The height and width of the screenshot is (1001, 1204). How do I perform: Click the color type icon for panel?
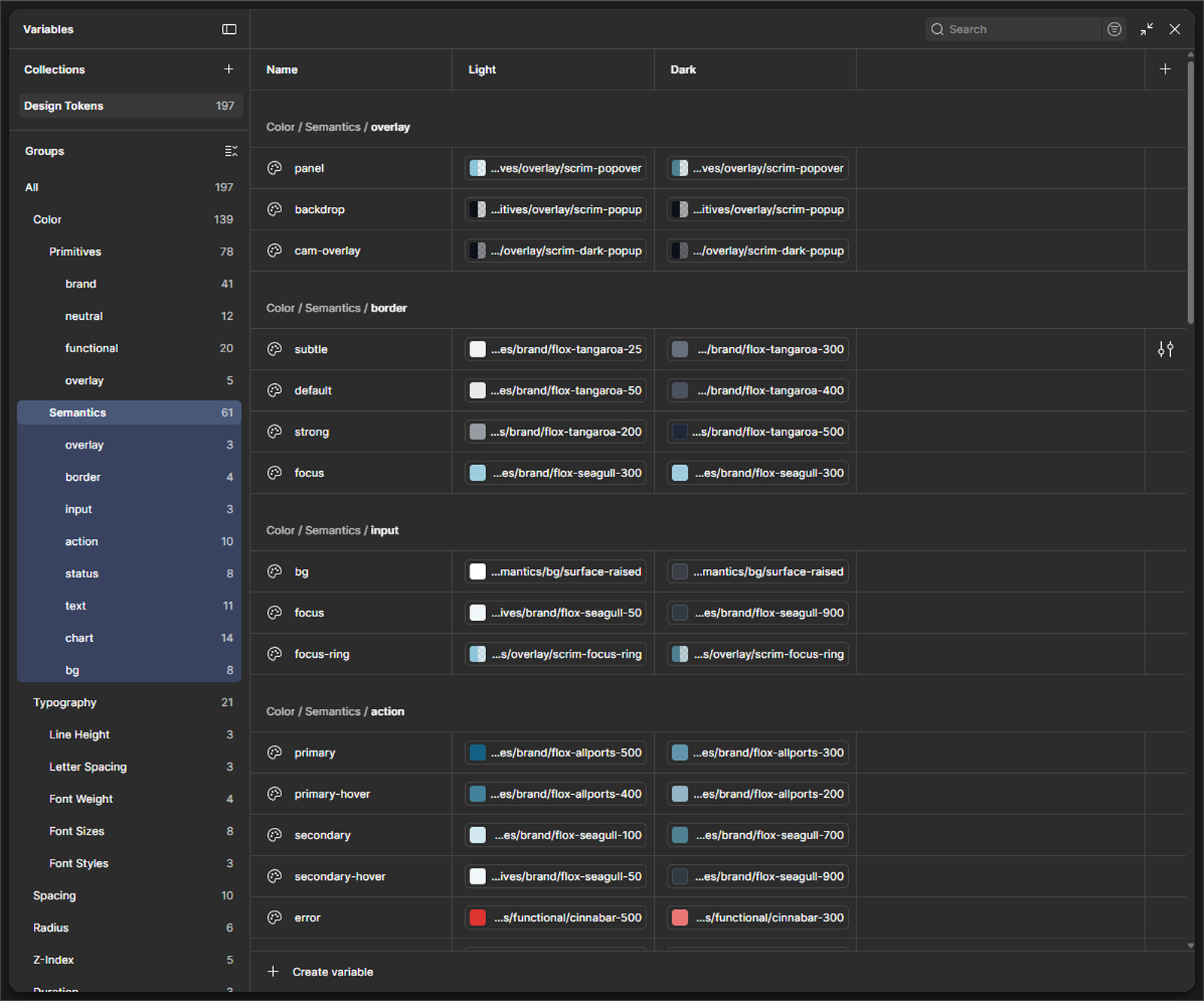[275, 168]
